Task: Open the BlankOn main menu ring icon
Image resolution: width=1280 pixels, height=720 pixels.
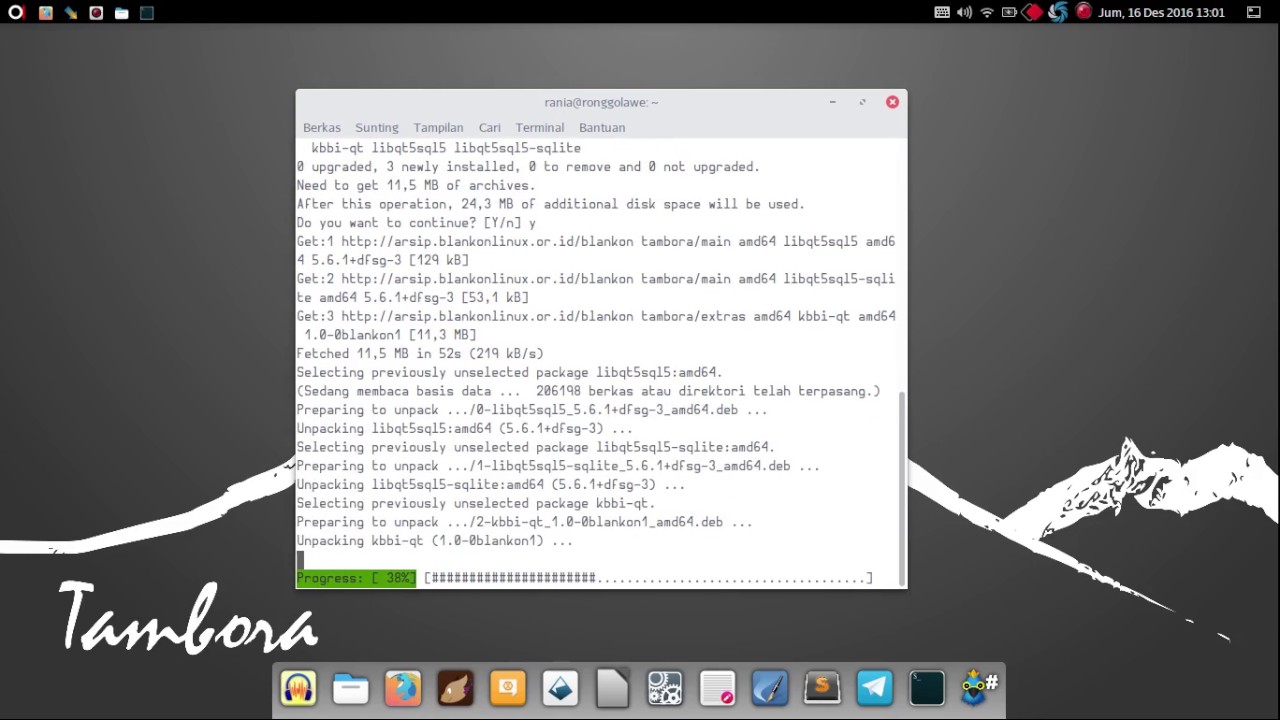Action: click(16, 13)
